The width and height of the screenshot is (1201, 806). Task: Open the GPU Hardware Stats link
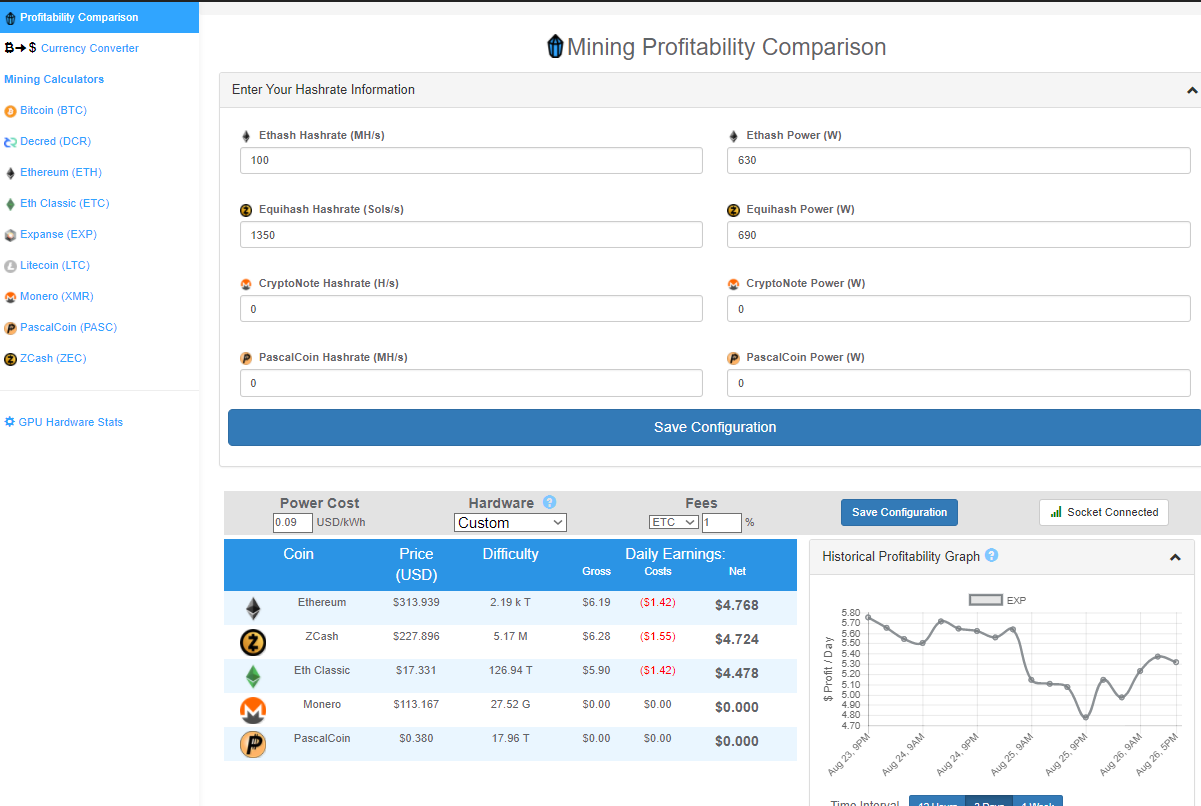pos(71,422)
